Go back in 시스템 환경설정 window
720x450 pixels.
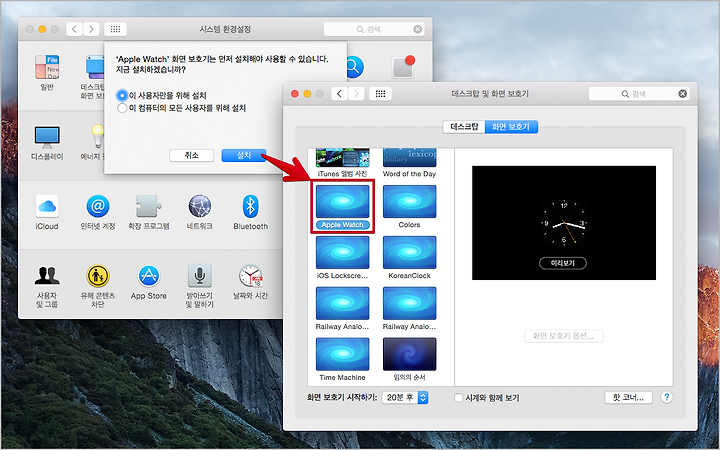74,29
